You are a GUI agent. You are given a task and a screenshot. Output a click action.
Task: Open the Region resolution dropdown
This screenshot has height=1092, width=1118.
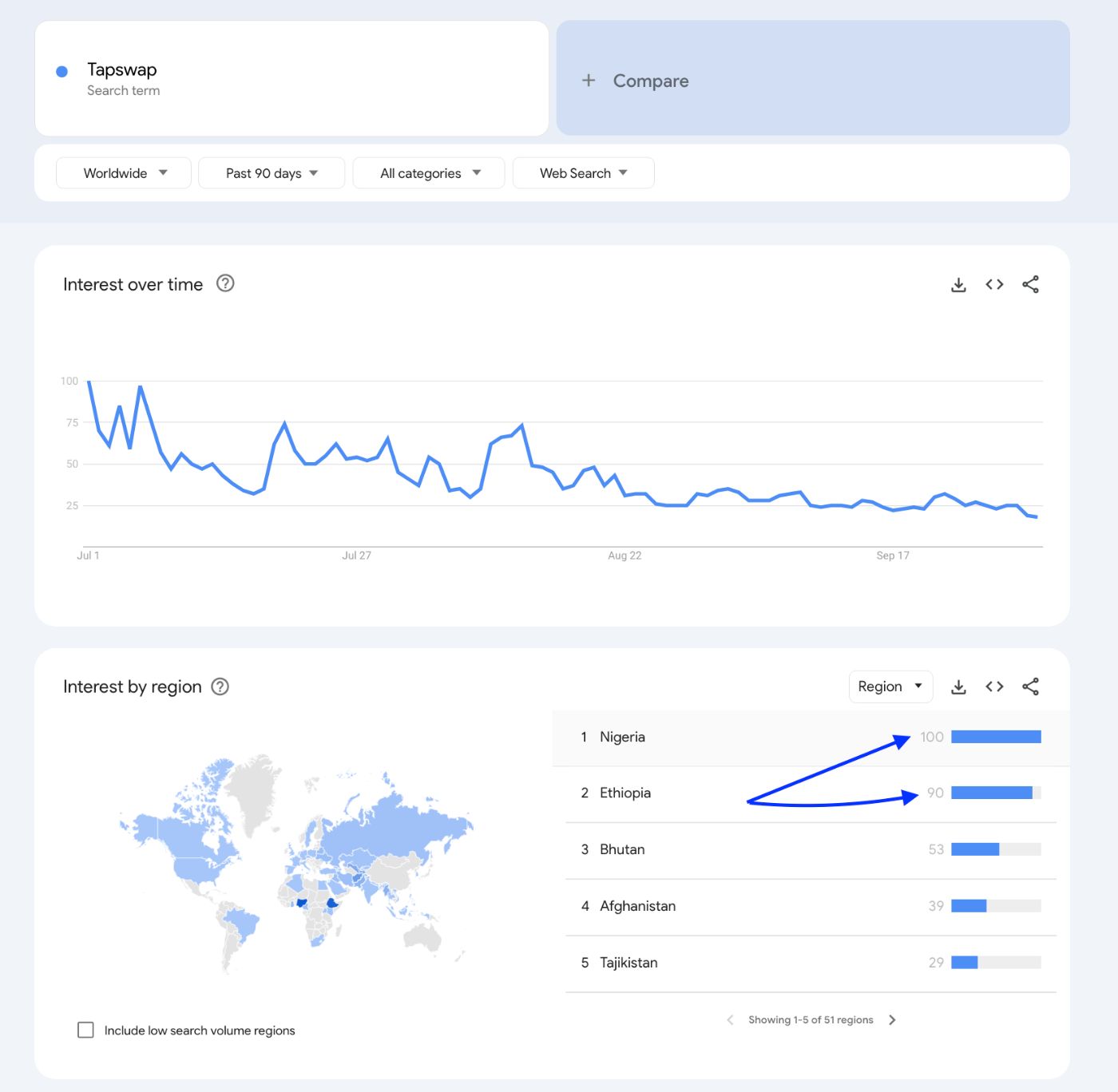[x=890, y=686]
